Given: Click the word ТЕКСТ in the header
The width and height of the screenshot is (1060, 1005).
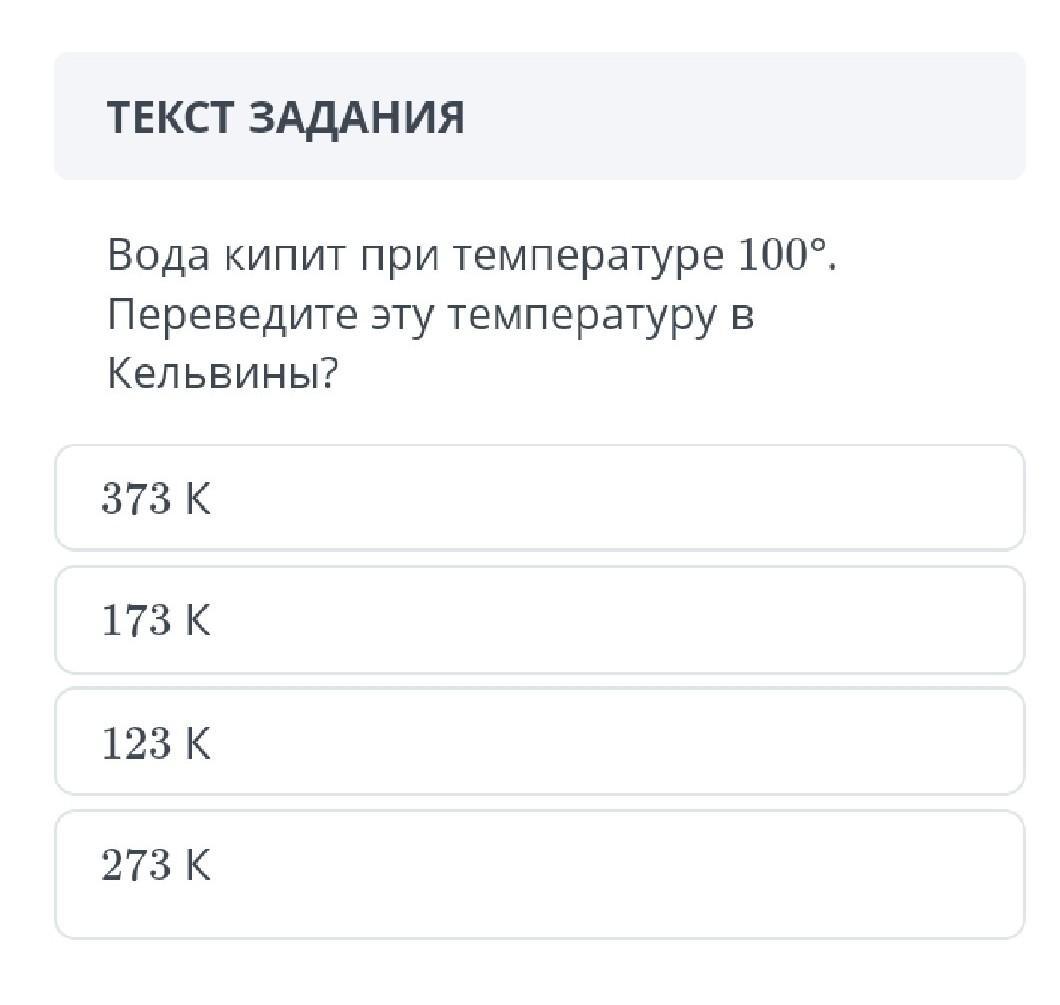Looking at the screenshot, I should [171, 117].
